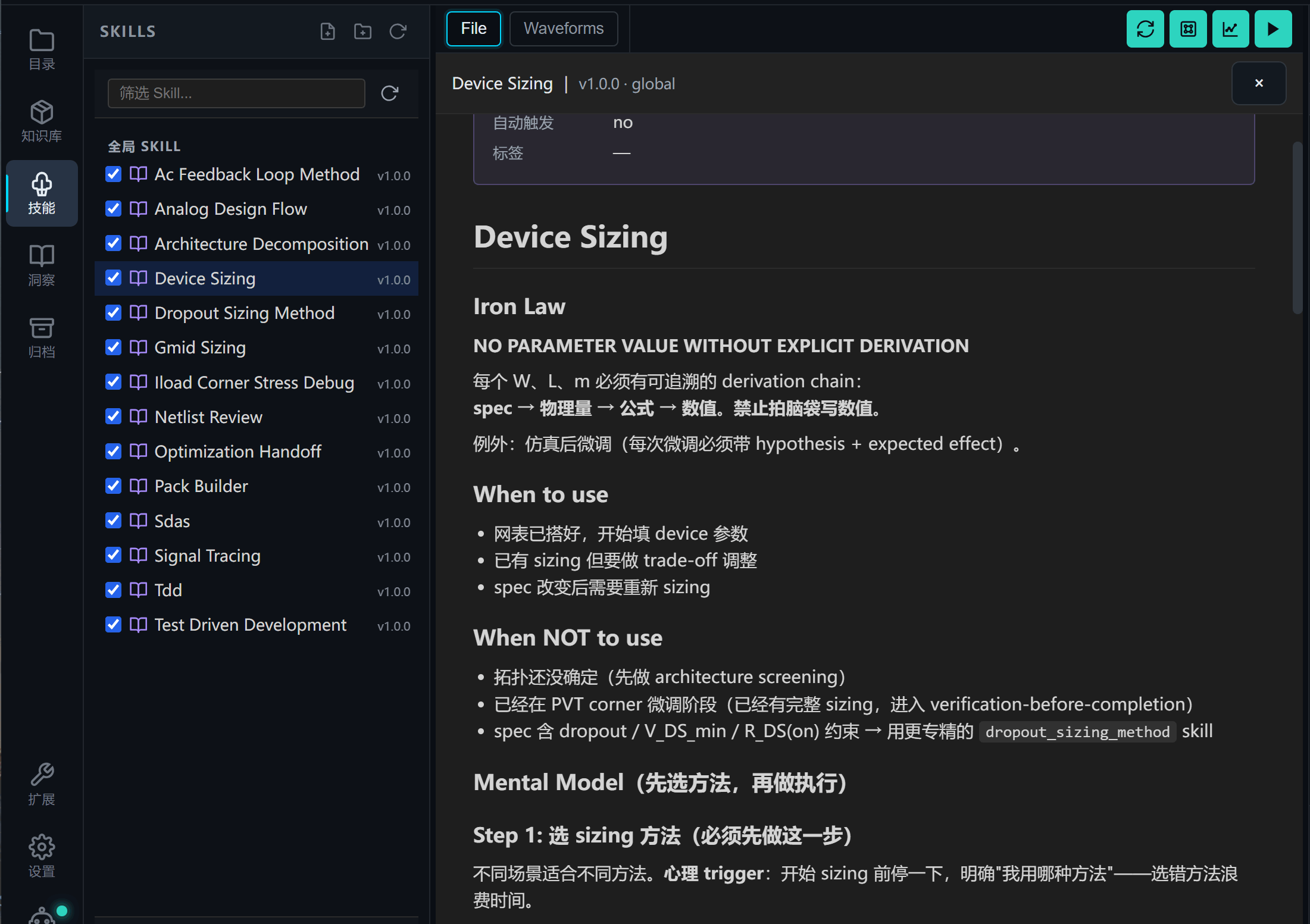Select the Ac Feedback Loop Method skill
This screenshot has width=1310, height=924.
(x=257, y=174)
